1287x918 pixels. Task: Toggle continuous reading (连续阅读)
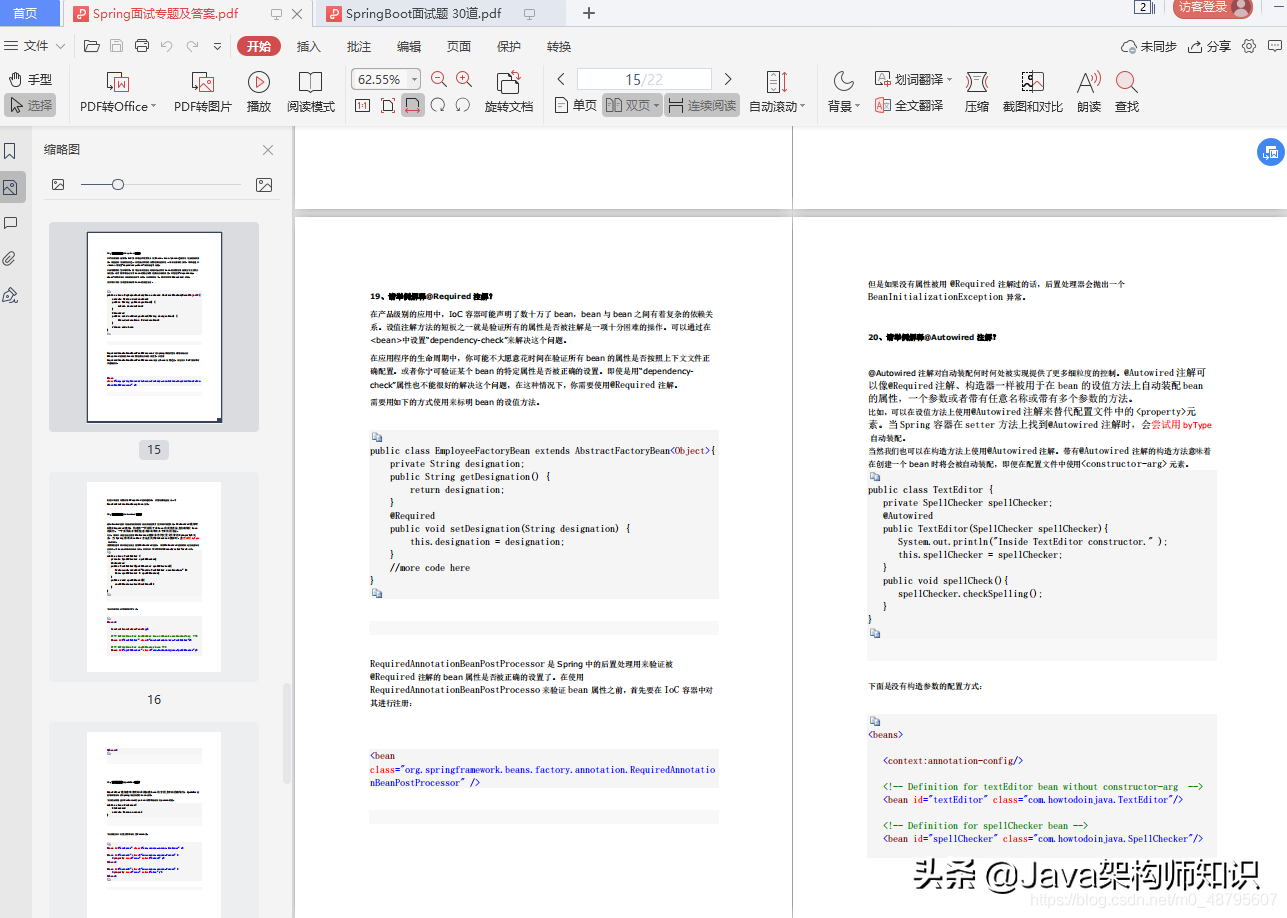click(x=702, y=105)
